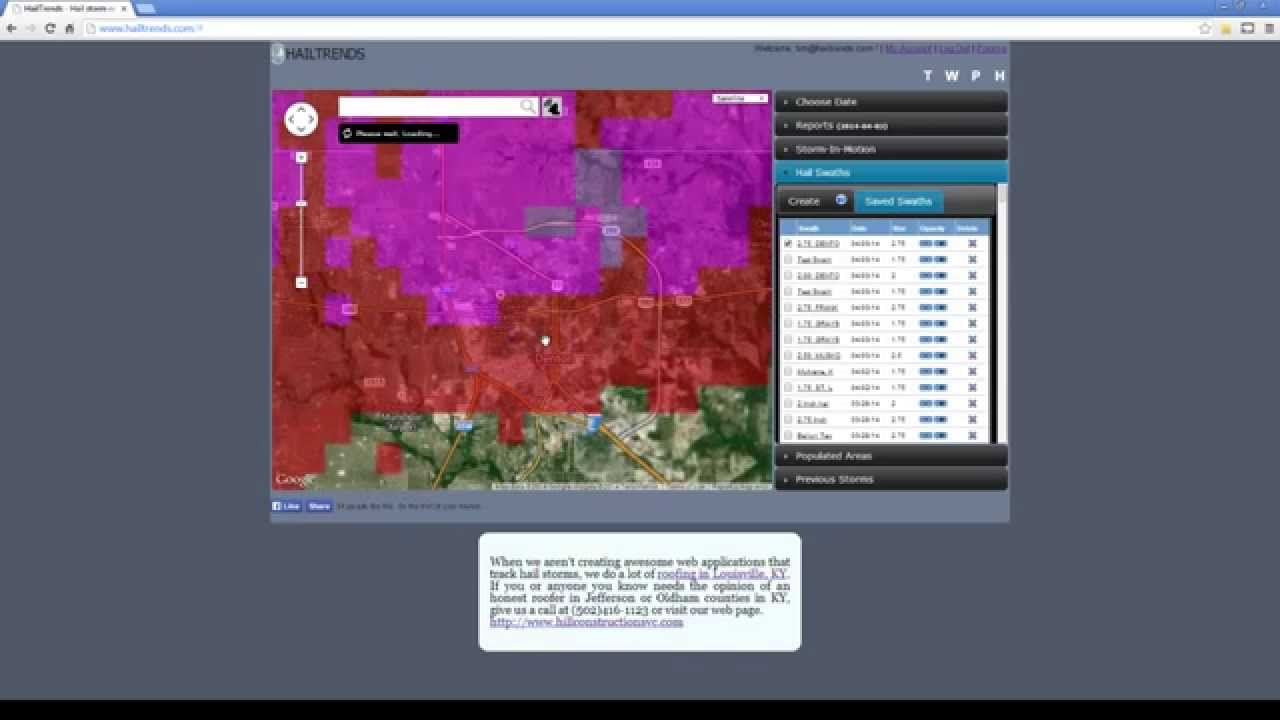Check the 2.75 inch swath checkbox
Viewport: 1280px width, 720px height.
[788, 420]
